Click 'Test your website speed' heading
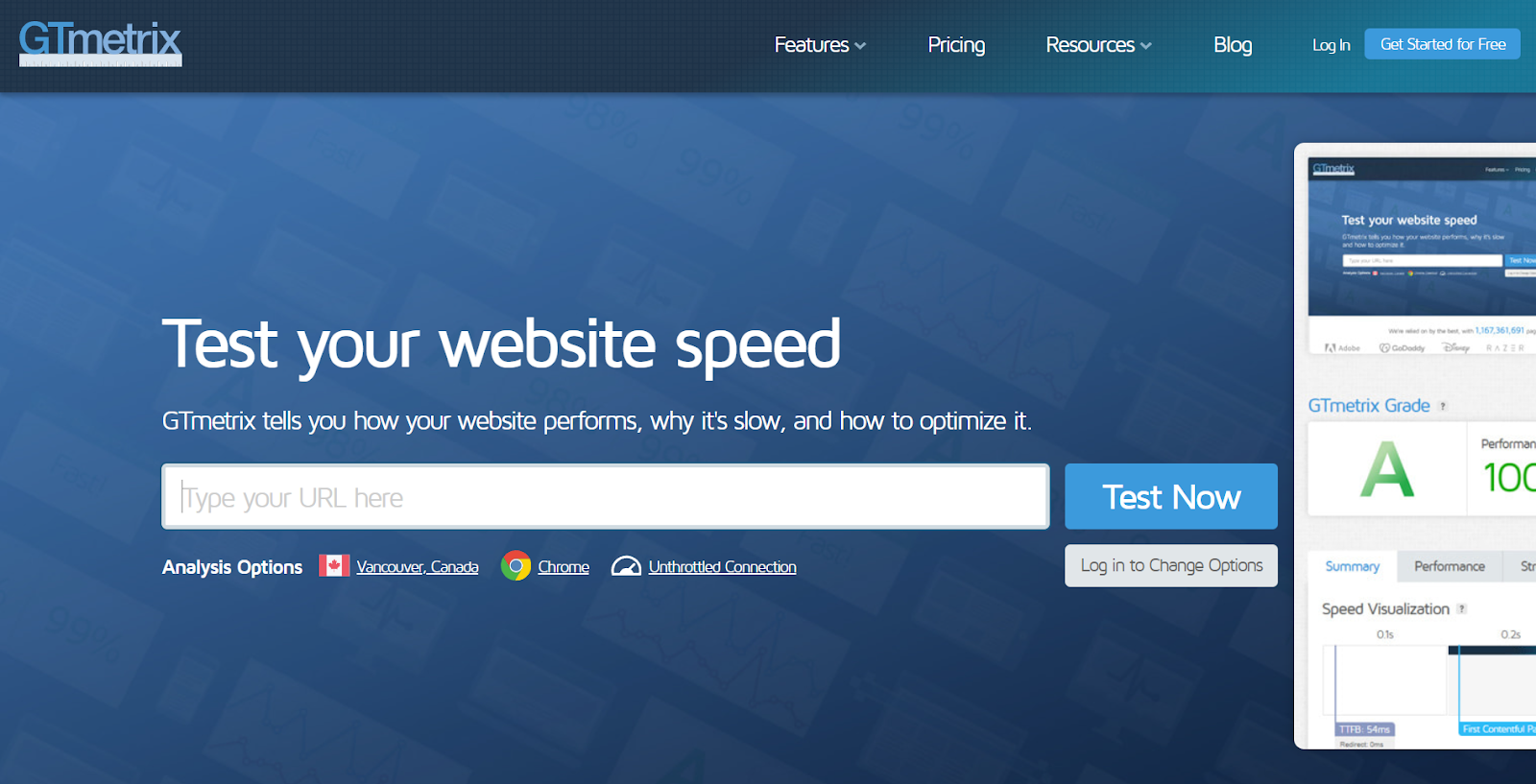This screenshot has height=784, width=1536. [501, 344]
